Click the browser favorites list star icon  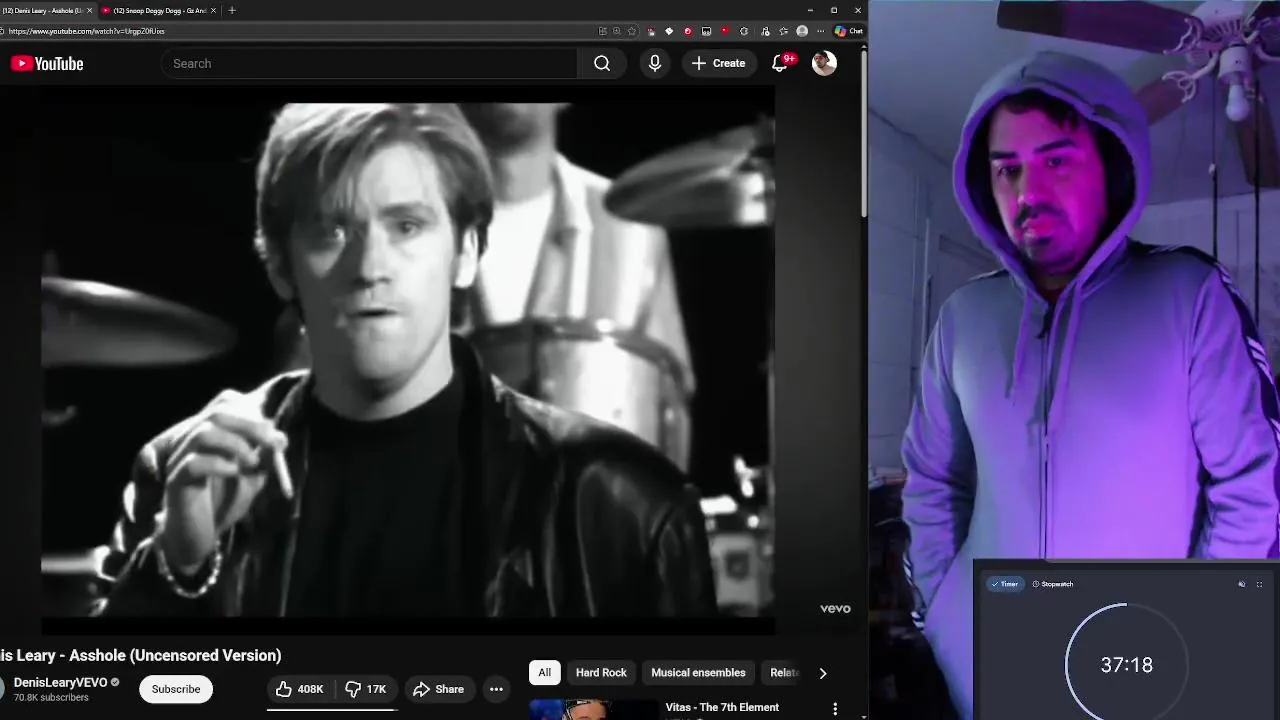point(784,31)
